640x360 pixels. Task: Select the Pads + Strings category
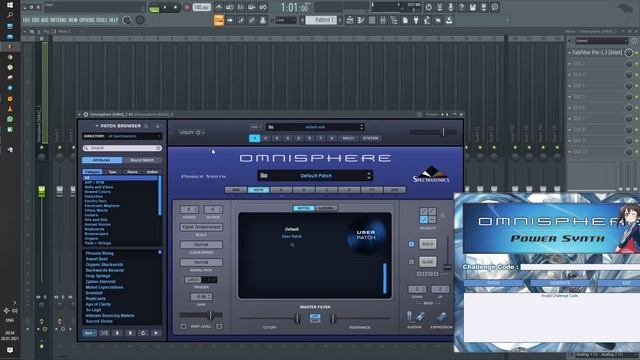[98, 243]
